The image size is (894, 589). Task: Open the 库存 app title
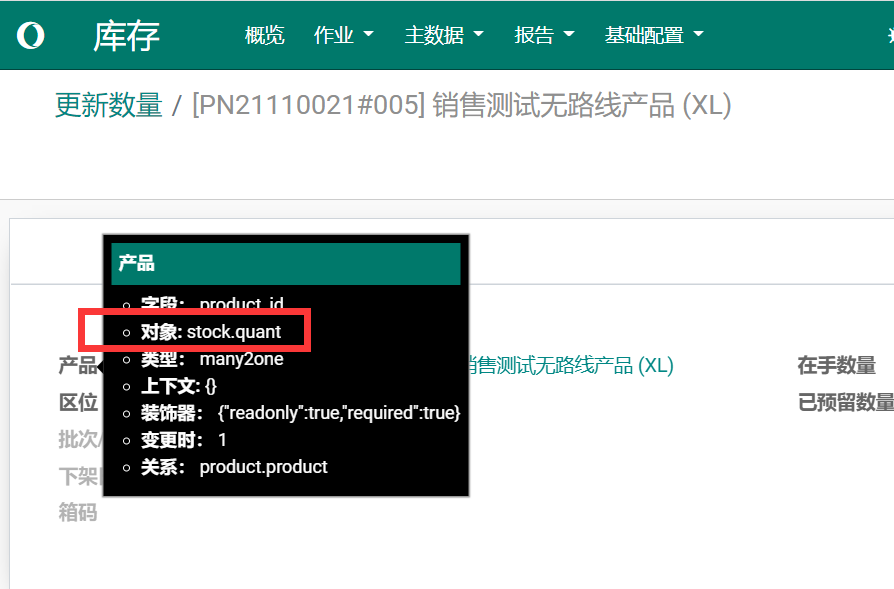point(126,35)
